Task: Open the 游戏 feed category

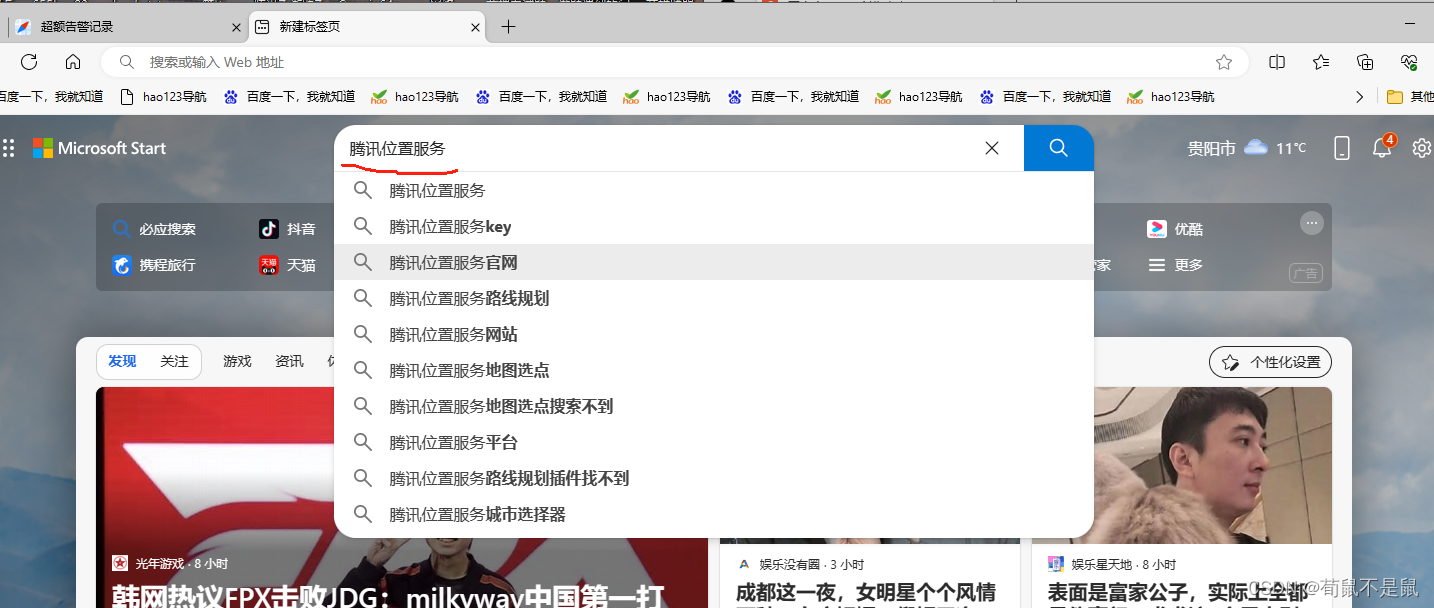Action: click(237, 361)
